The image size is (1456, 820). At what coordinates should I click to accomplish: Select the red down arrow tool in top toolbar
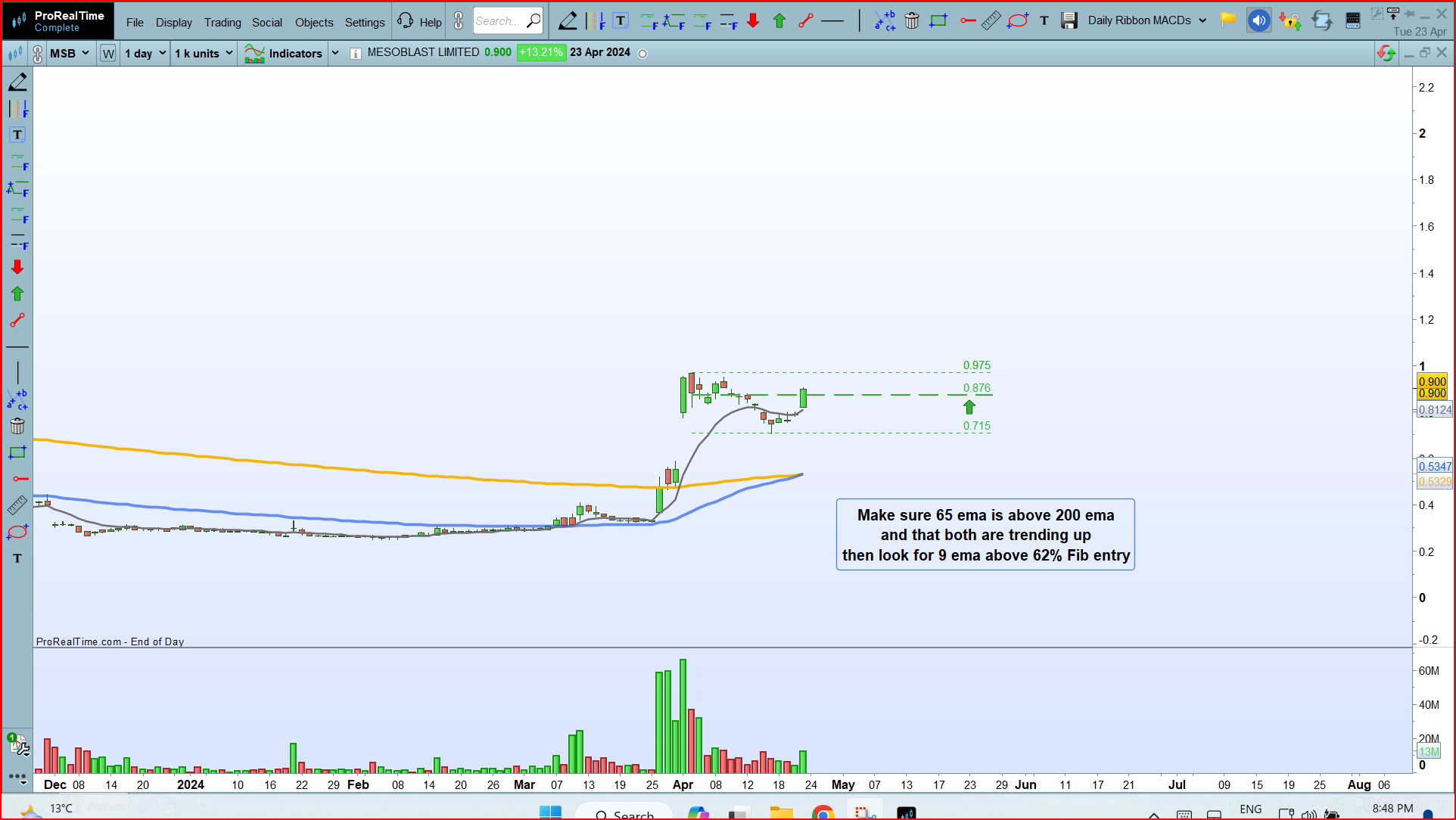coord(753,21)
